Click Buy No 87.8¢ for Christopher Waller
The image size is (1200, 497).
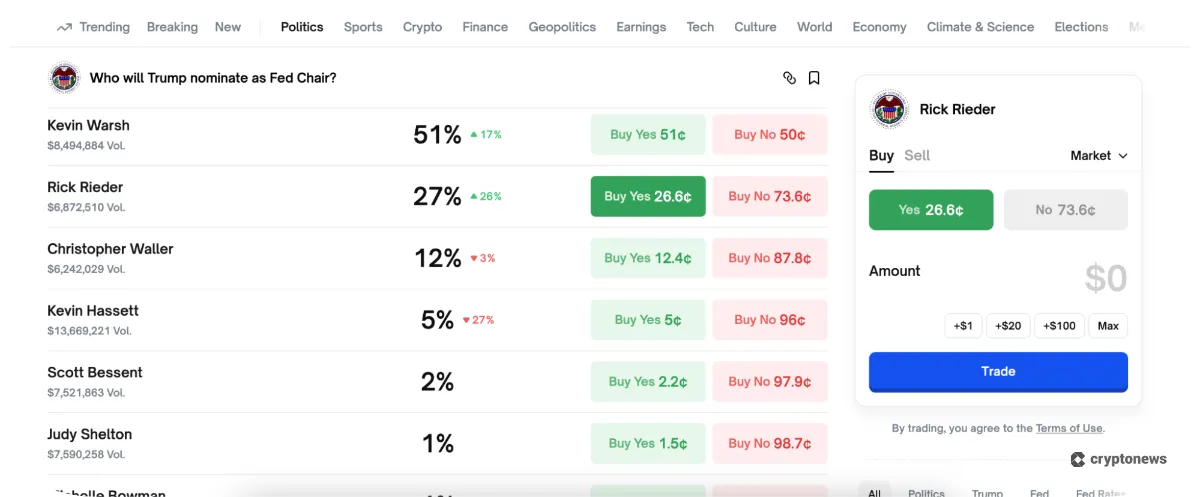tap(769, 258)
